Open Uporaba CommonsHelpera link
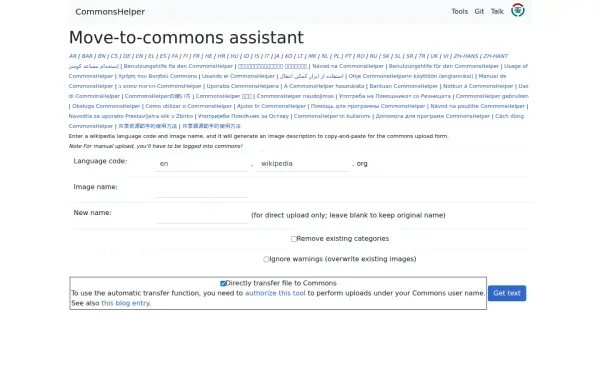 coord(243,86)
